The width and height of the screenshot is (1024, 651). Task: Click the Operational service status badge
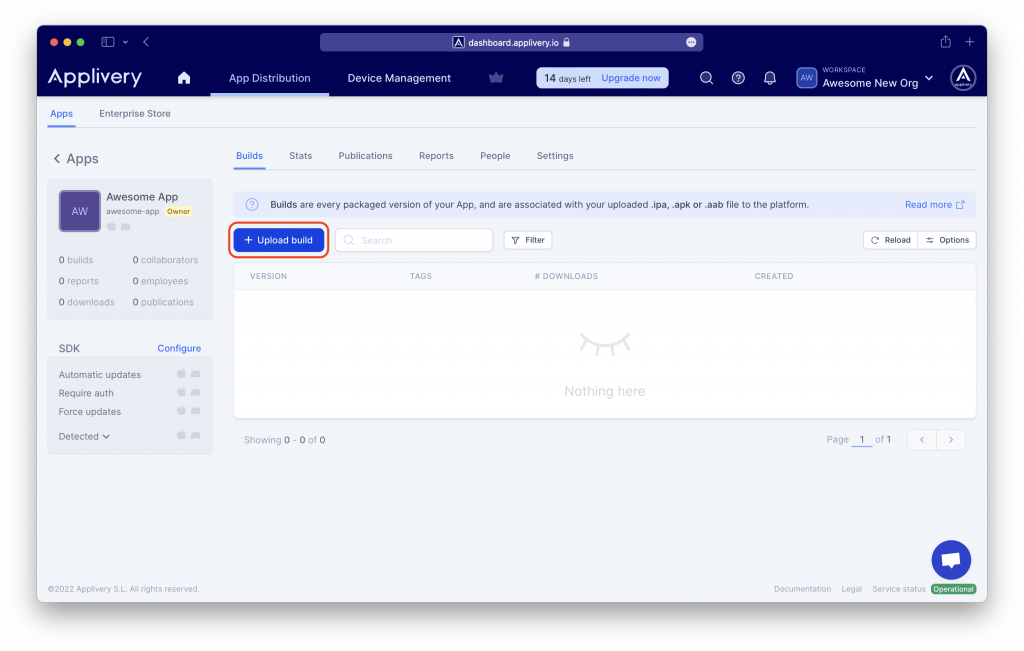(x=953, y=589)
